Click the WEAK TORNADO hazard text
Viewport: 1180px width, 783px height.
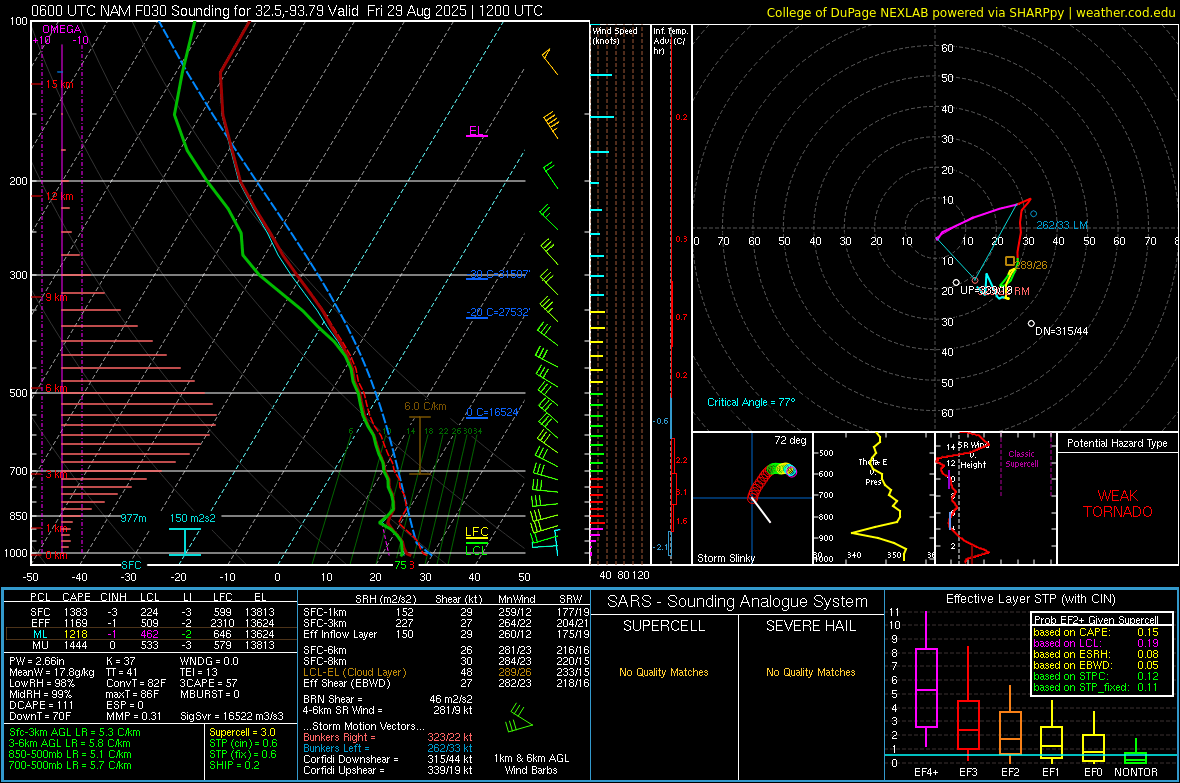tap(1118, 504)
